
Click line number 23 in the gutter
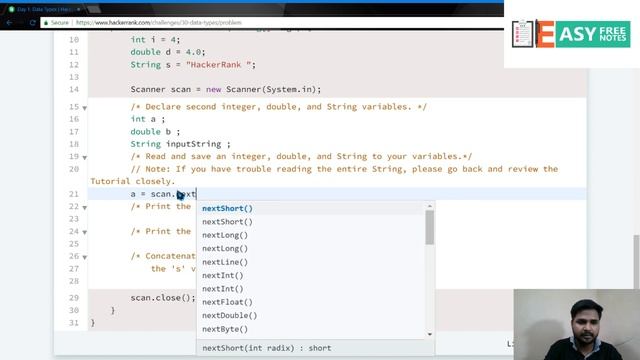[x=74, y=219]
